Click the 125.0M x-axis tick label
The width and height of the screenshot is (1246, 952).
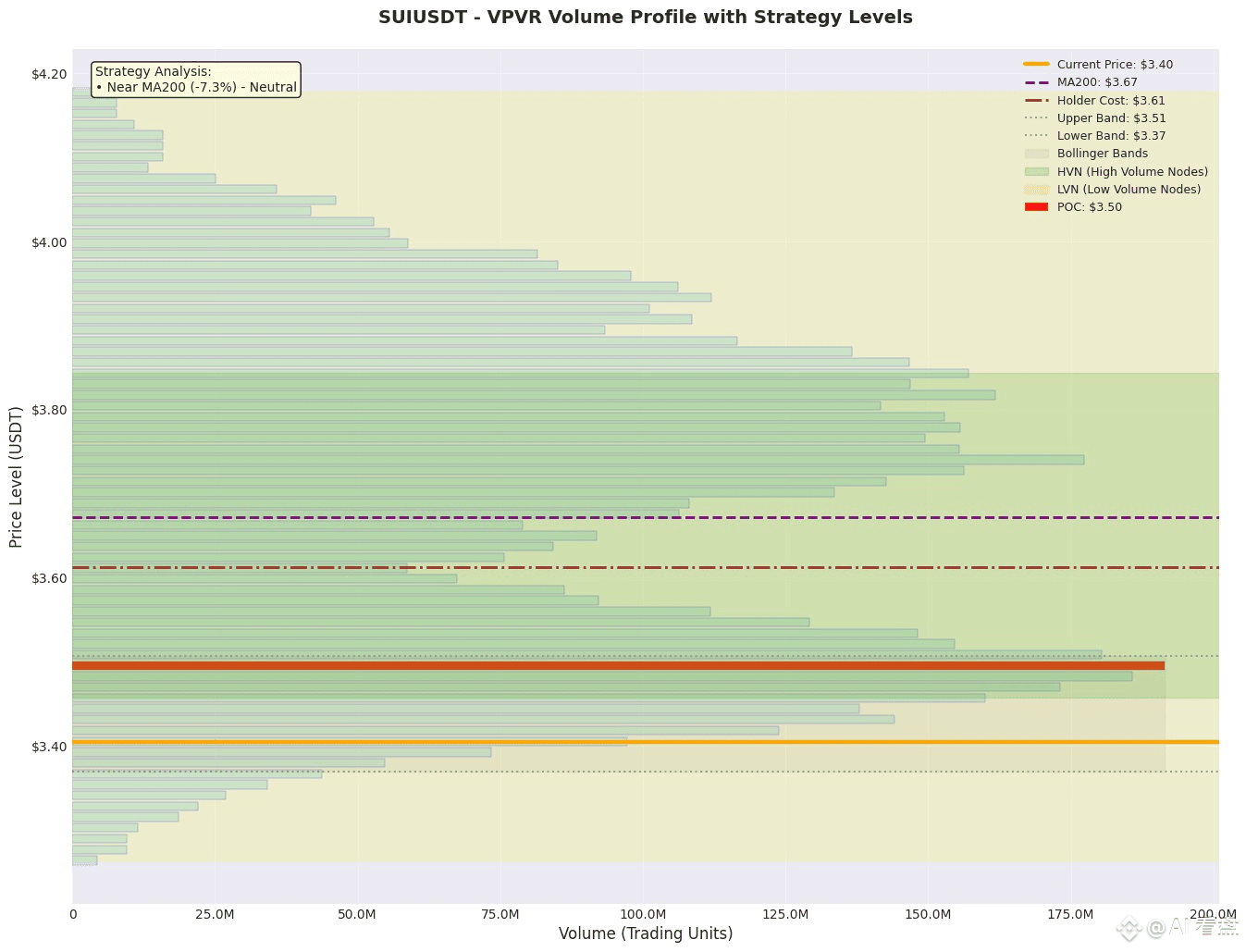[x=785, y=914]
